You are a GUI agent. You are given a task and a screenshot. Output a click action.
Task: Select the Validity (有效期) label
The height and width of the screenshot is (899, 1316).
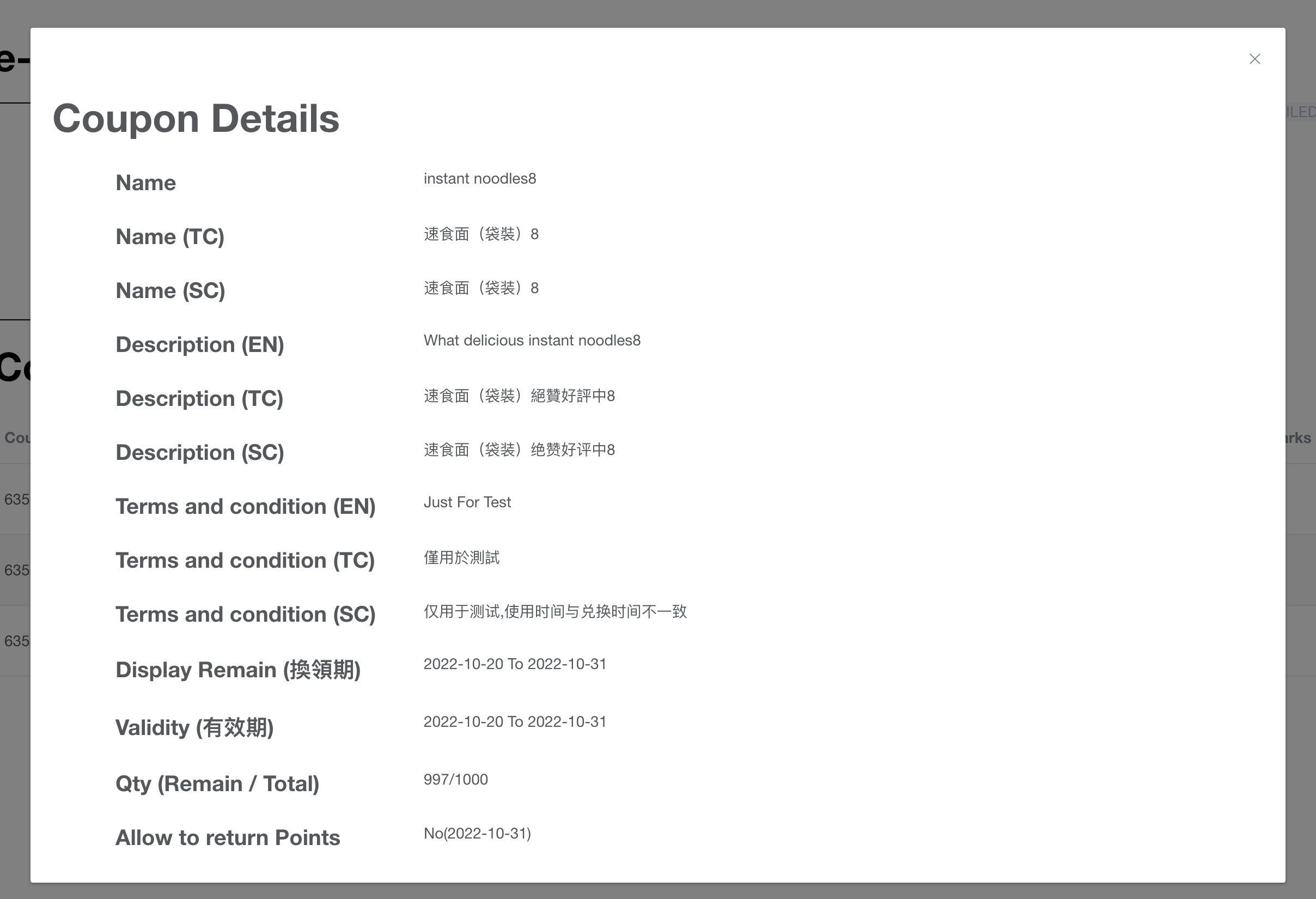pos(194,728)
